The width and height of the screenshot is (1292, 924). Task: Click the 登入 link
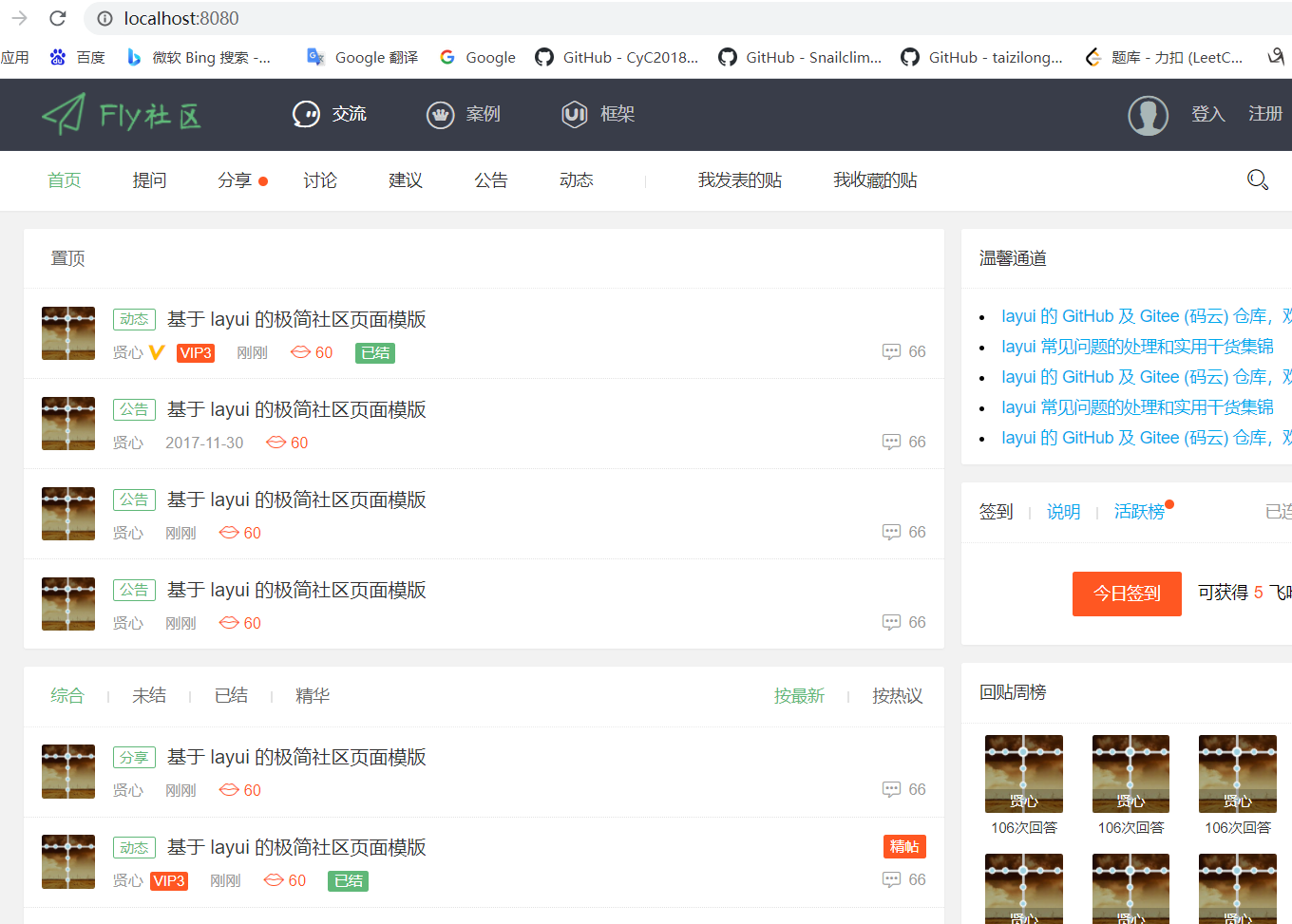[x=1208, y=114]
